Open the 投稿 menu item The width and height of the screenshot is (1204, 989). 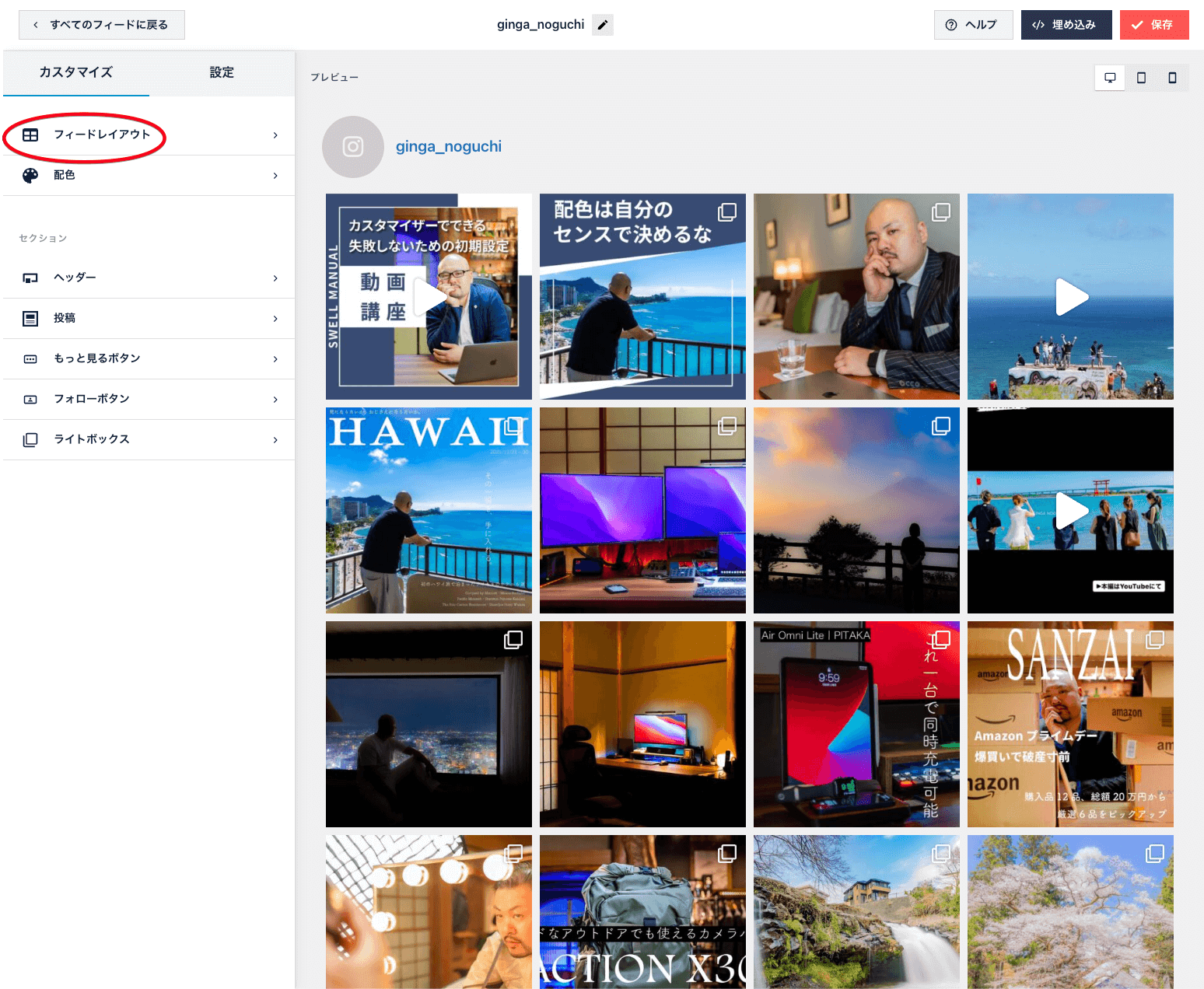pos(149,319)
